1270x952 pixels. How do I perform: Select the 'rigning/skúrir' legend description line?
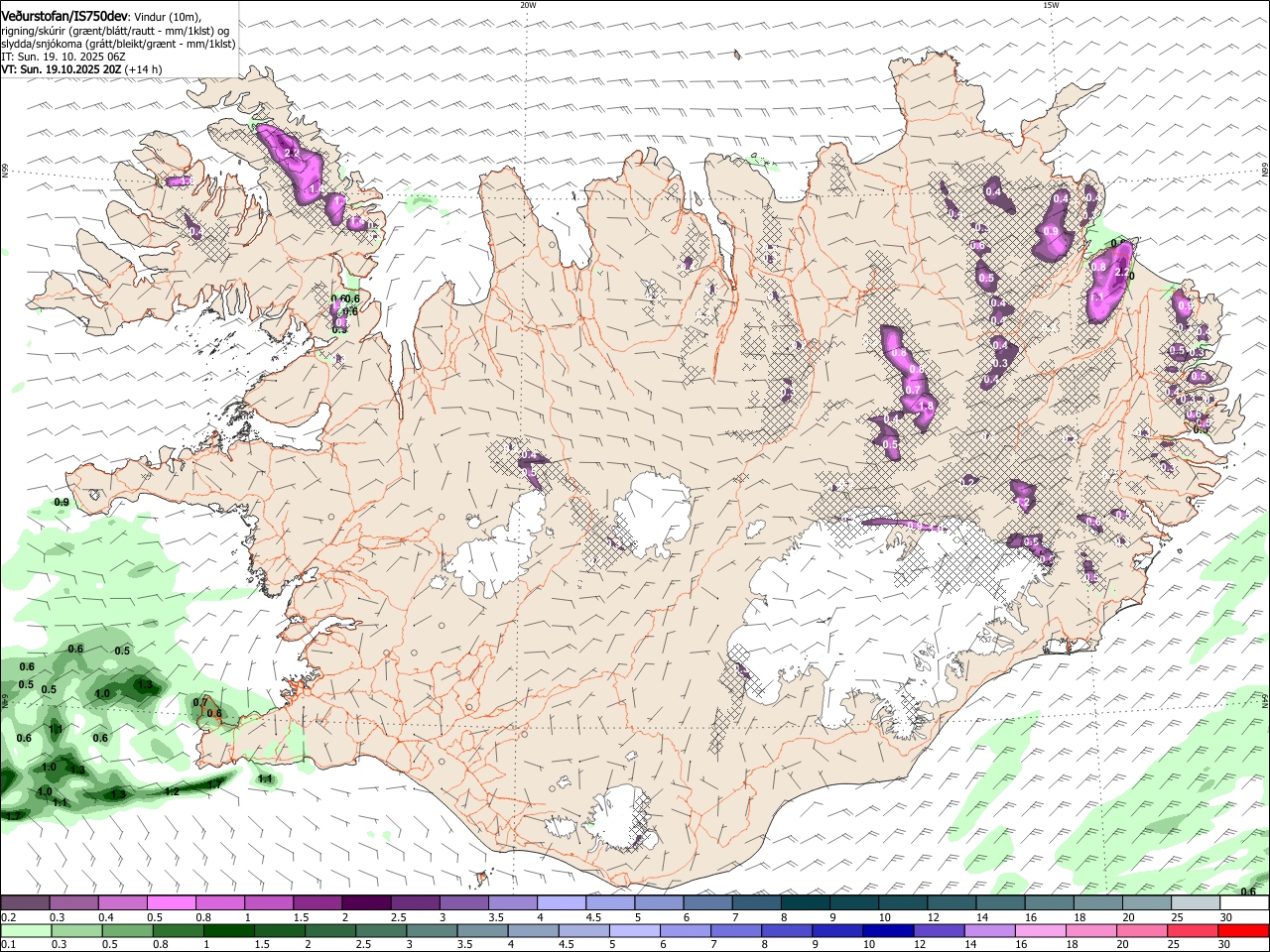tap(114, 30)
